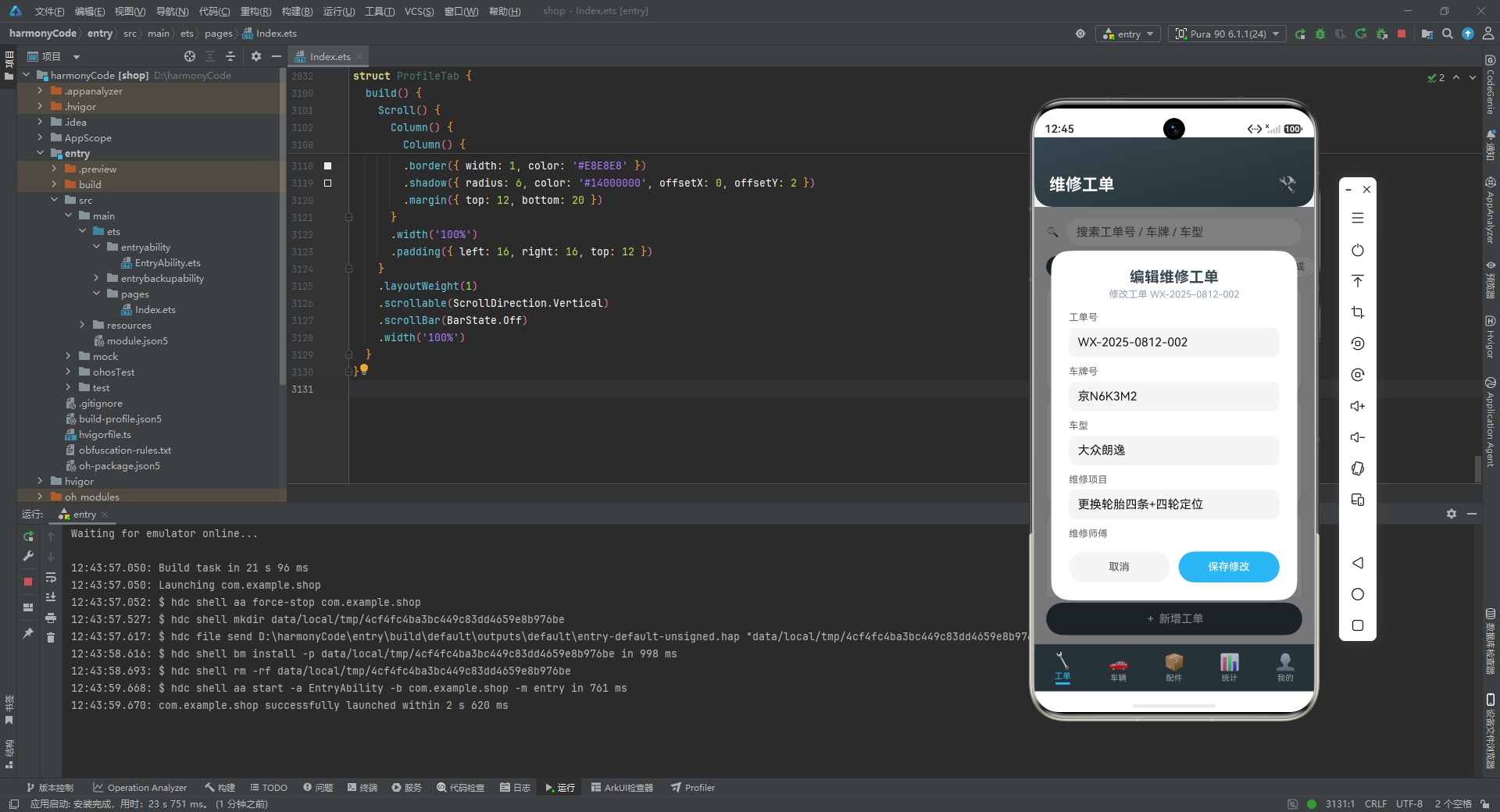
Task: Click the emulator power button icon
Action: pos(1358,250)
